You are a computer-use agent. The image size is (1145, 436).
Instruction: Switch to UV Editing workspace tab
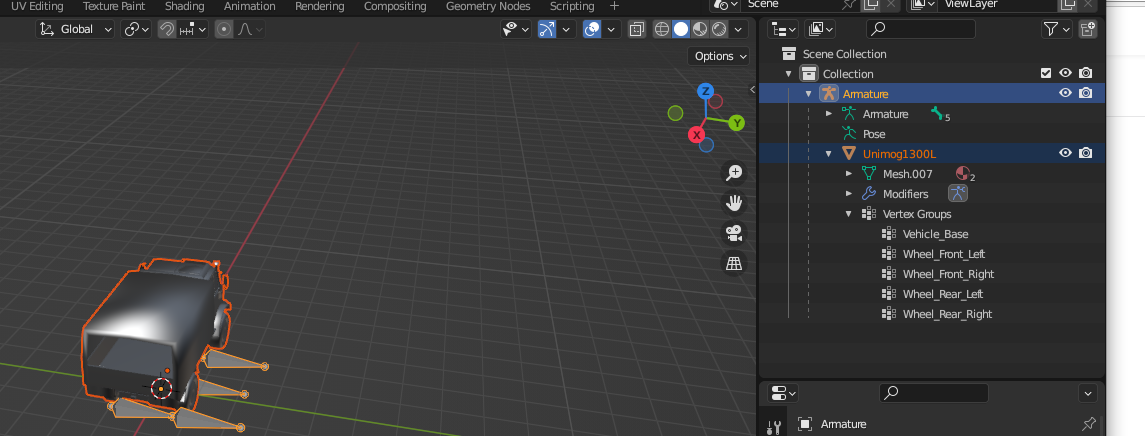[37, 6]
